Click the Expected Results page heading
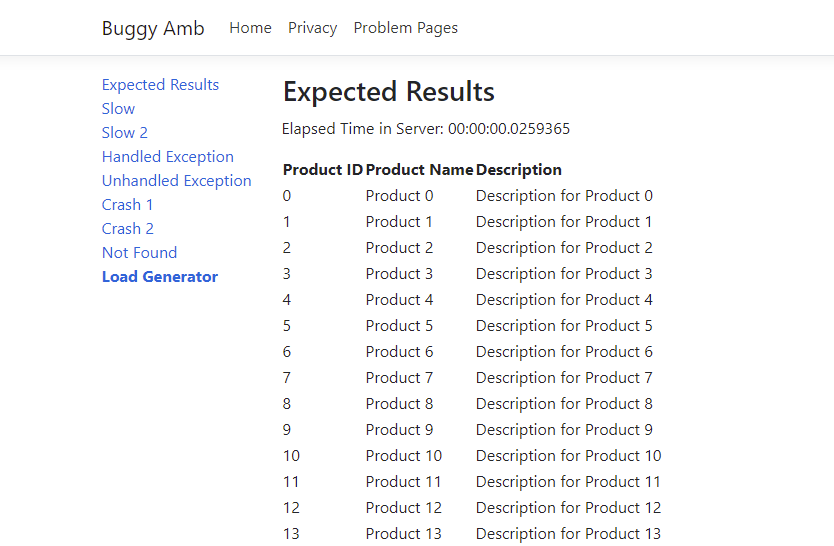Viewport: 834px width, 546px height. point(388,92)
